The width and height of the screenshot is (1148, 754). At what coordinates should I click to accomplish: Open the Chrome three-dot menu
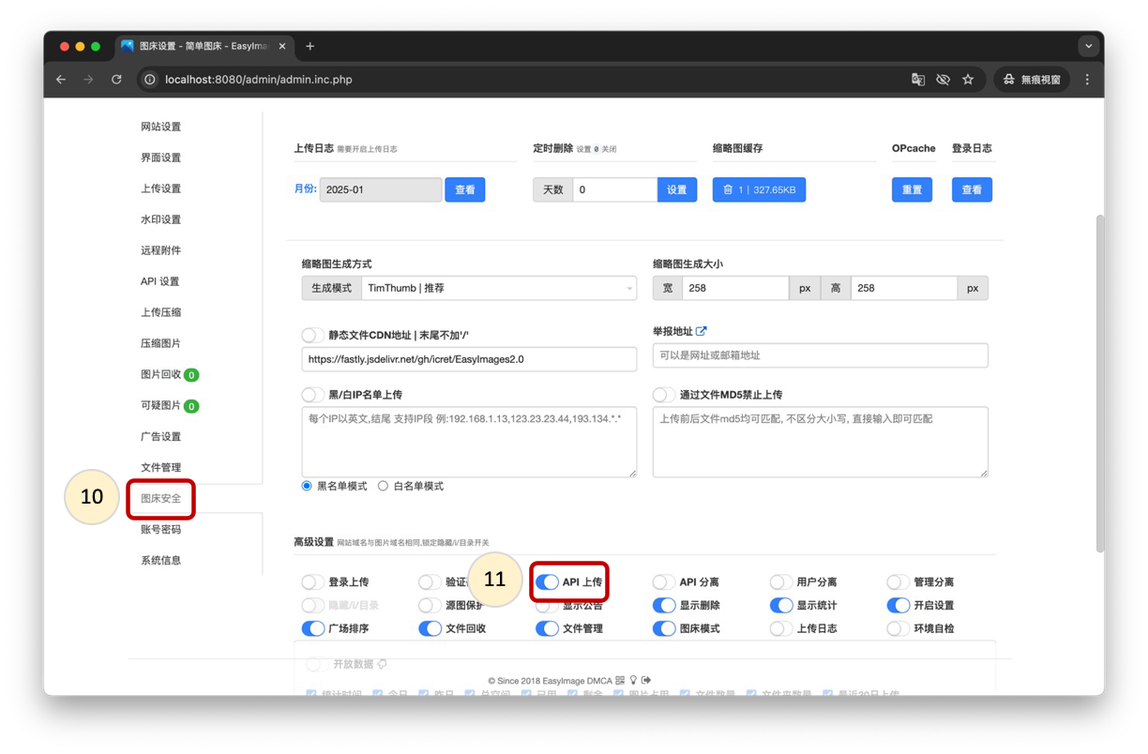[1087, 80]
